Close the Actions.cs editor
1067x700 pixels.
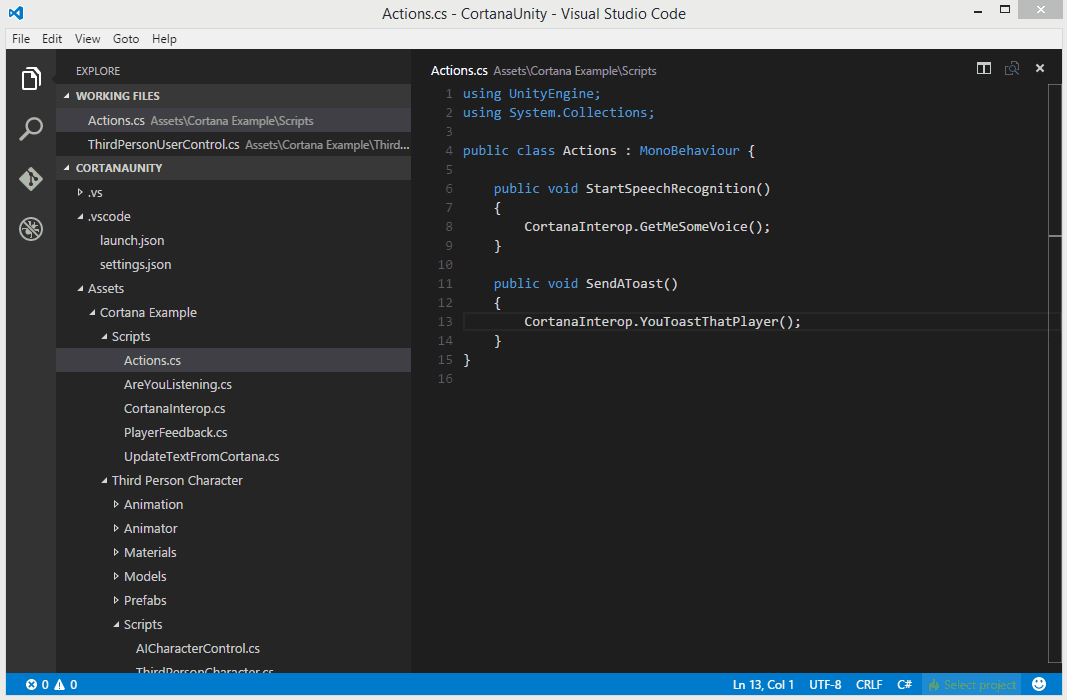pyautogui.click(x=1040, y=68)
